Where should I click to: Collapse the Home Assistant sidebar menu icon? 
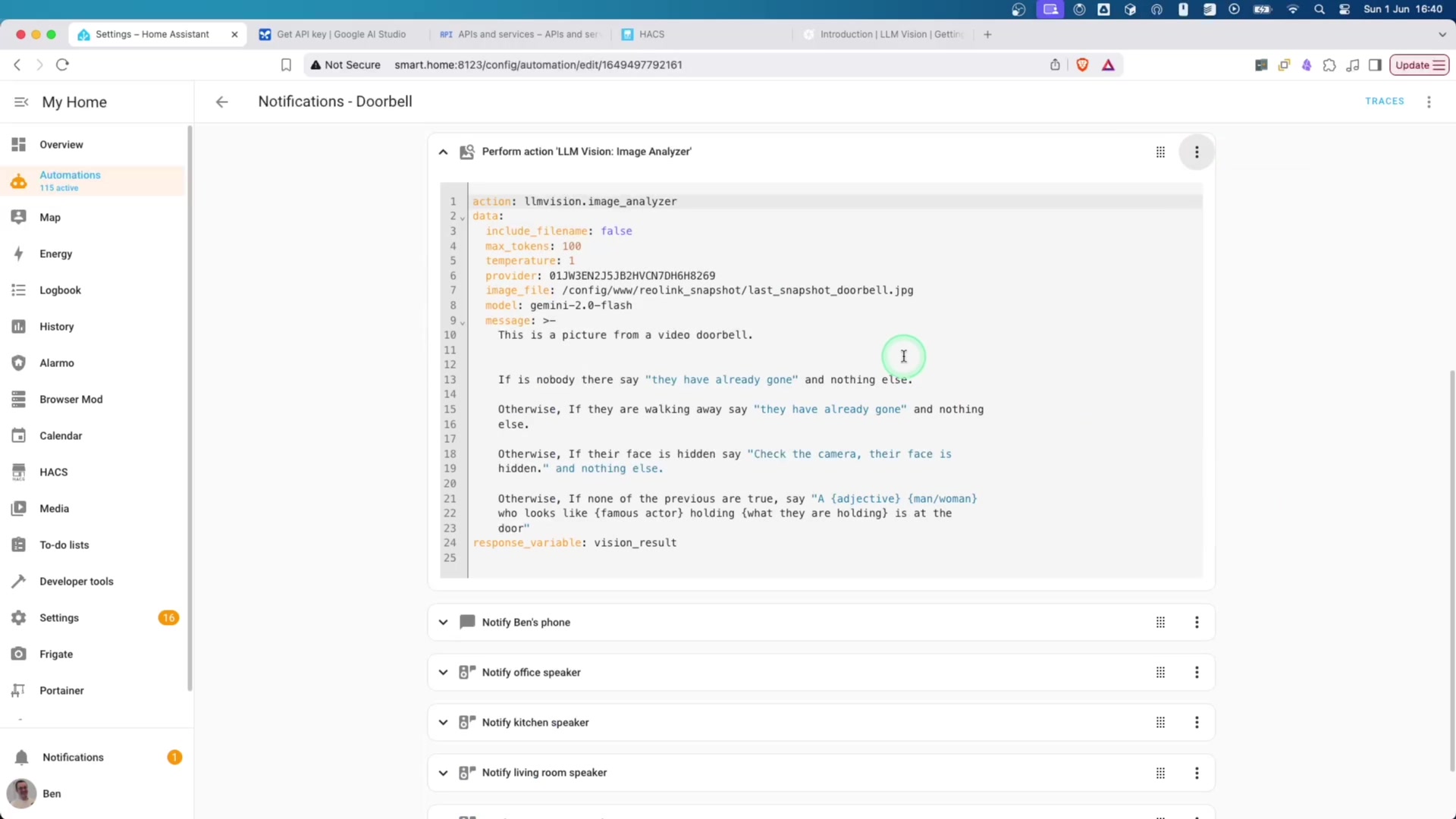coord(21,102)
